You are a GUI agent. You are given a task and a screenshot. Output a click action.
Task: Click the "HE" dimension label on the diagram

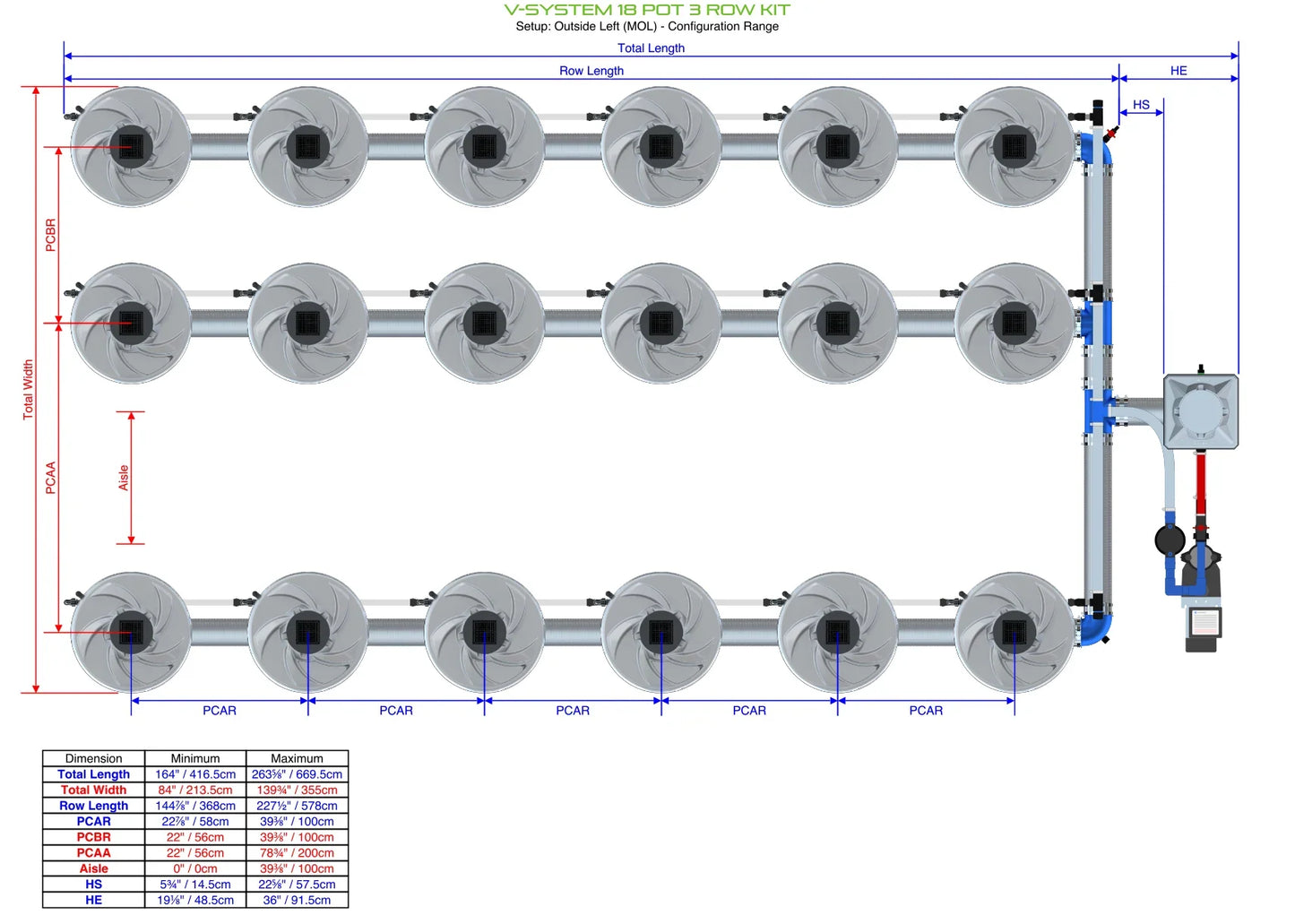coord(1178,71)
